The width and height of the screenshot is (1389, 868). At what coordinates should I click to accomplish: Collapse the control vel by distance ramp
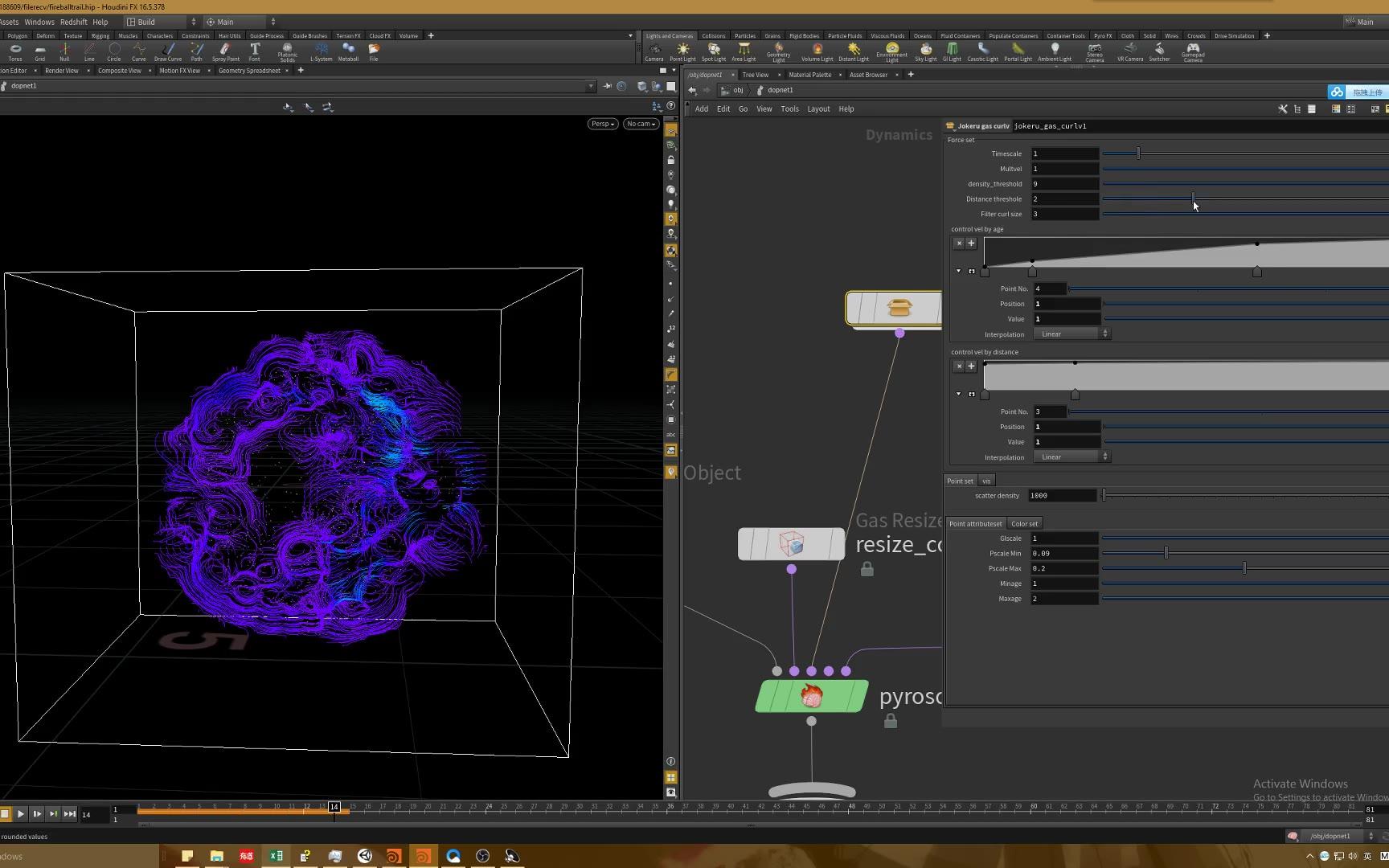(x=958, y=395)
